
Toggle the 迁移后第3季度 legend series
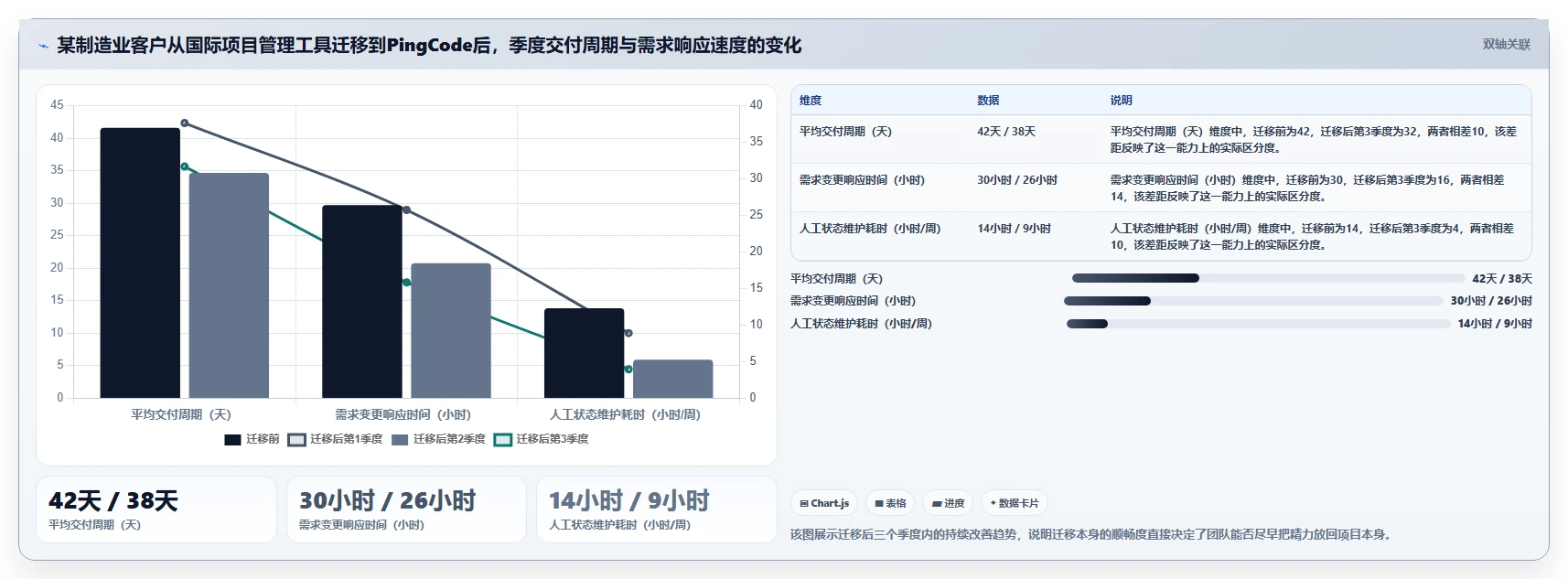click(x=541, y=440)
